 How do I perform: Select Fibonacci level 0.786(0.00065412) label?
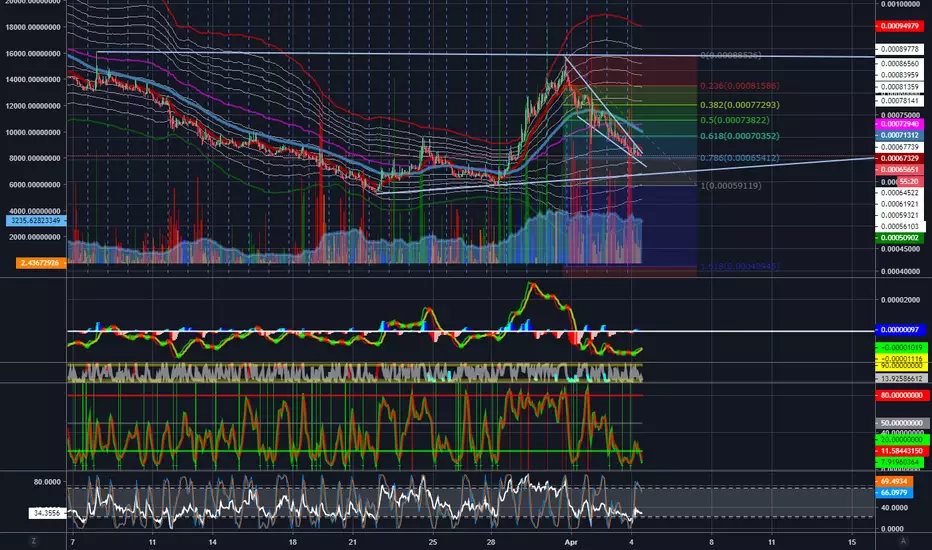point(739,158)
